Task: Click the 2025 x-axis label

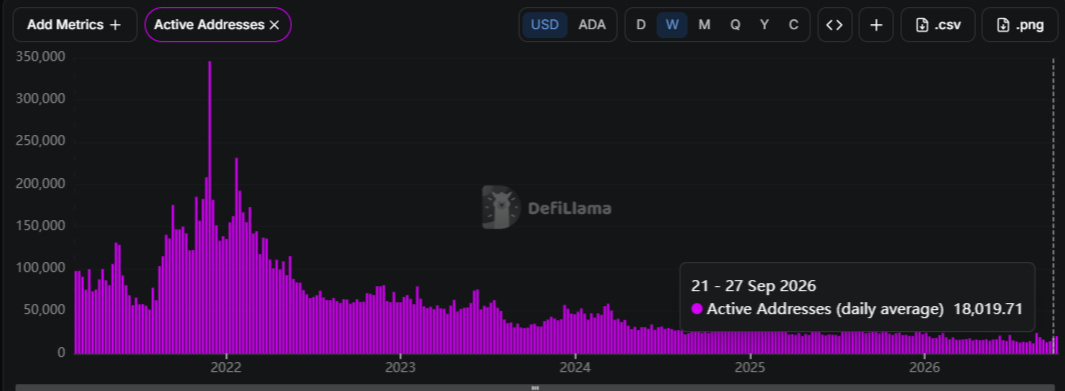Action: tap(750, 367)
